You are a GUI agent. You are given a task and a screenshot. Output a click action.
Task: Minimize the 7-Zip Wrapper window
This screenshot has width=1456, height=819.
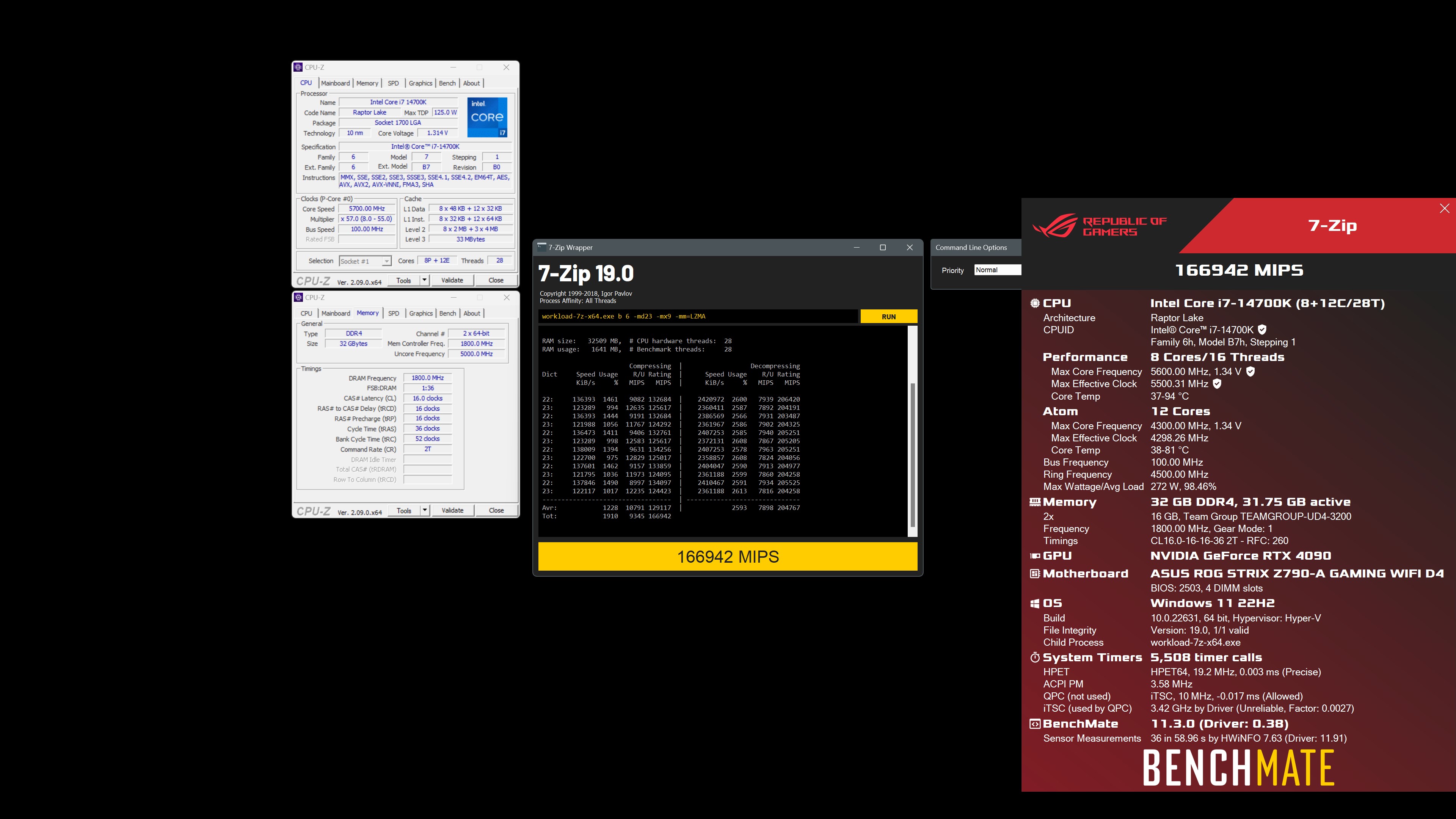tap(856, 248)
